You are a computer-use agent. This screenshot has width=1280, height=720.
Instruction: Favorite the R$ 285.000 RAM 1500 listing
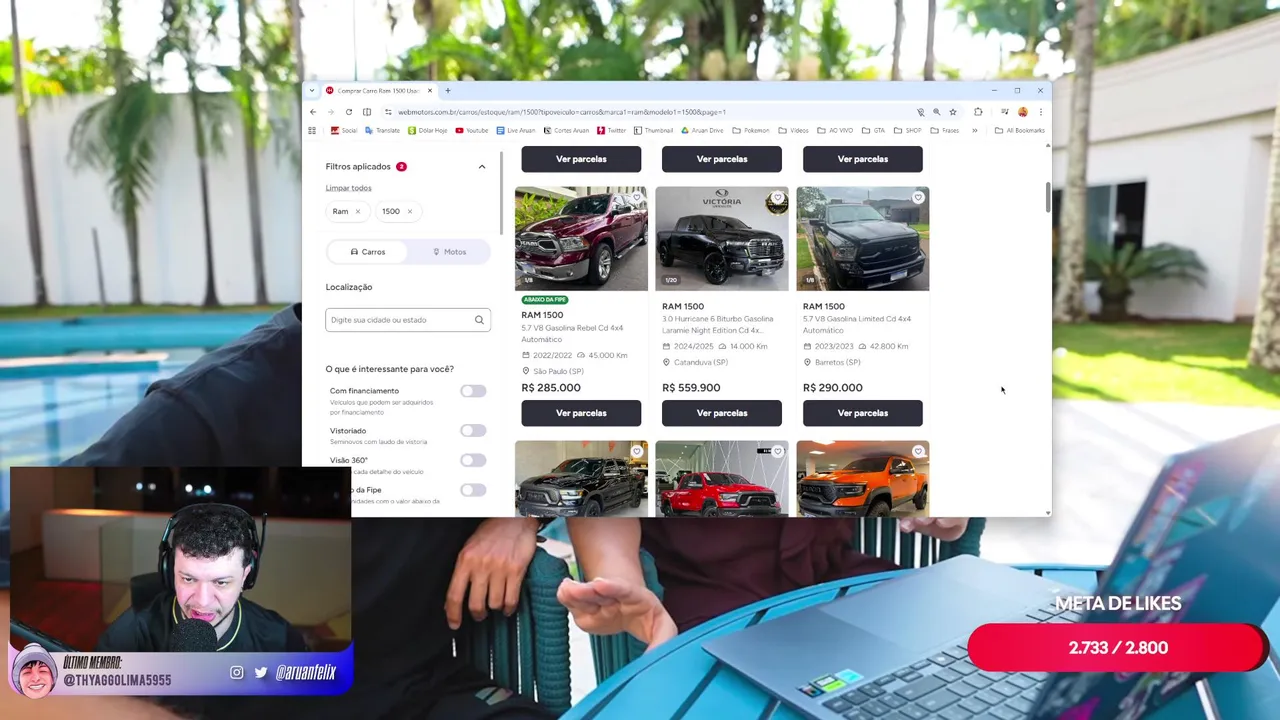(636, 198)
